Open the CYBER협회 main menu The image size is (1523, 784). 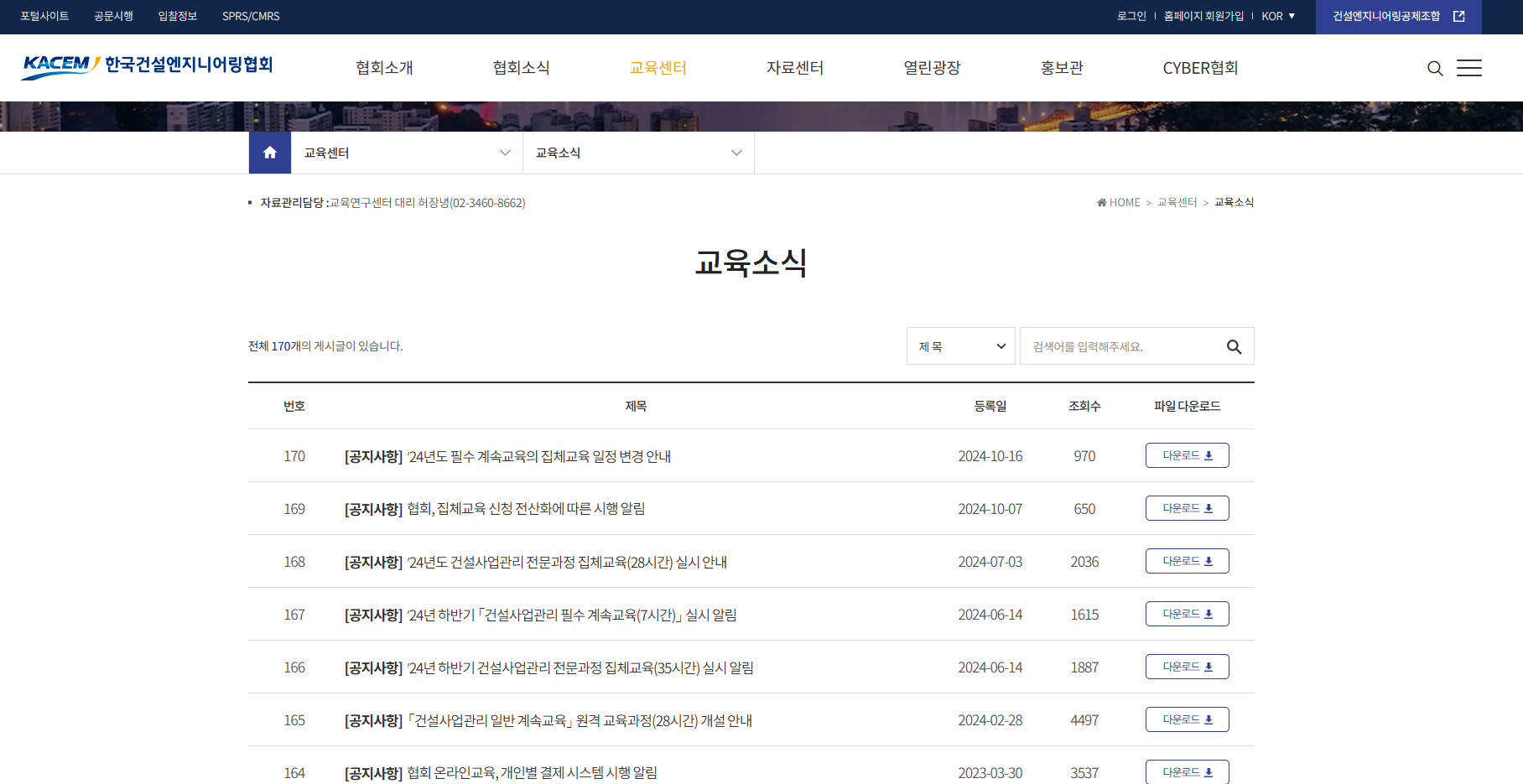click(1200, 68)
